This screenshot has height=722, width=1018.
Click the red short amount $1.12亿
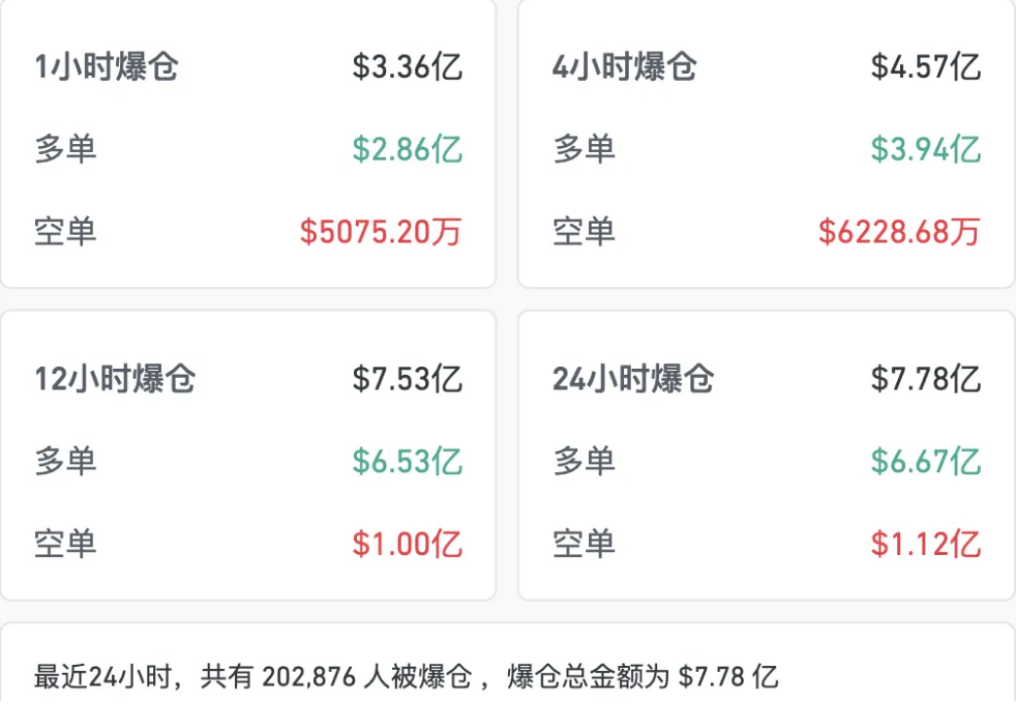point(925,544)
